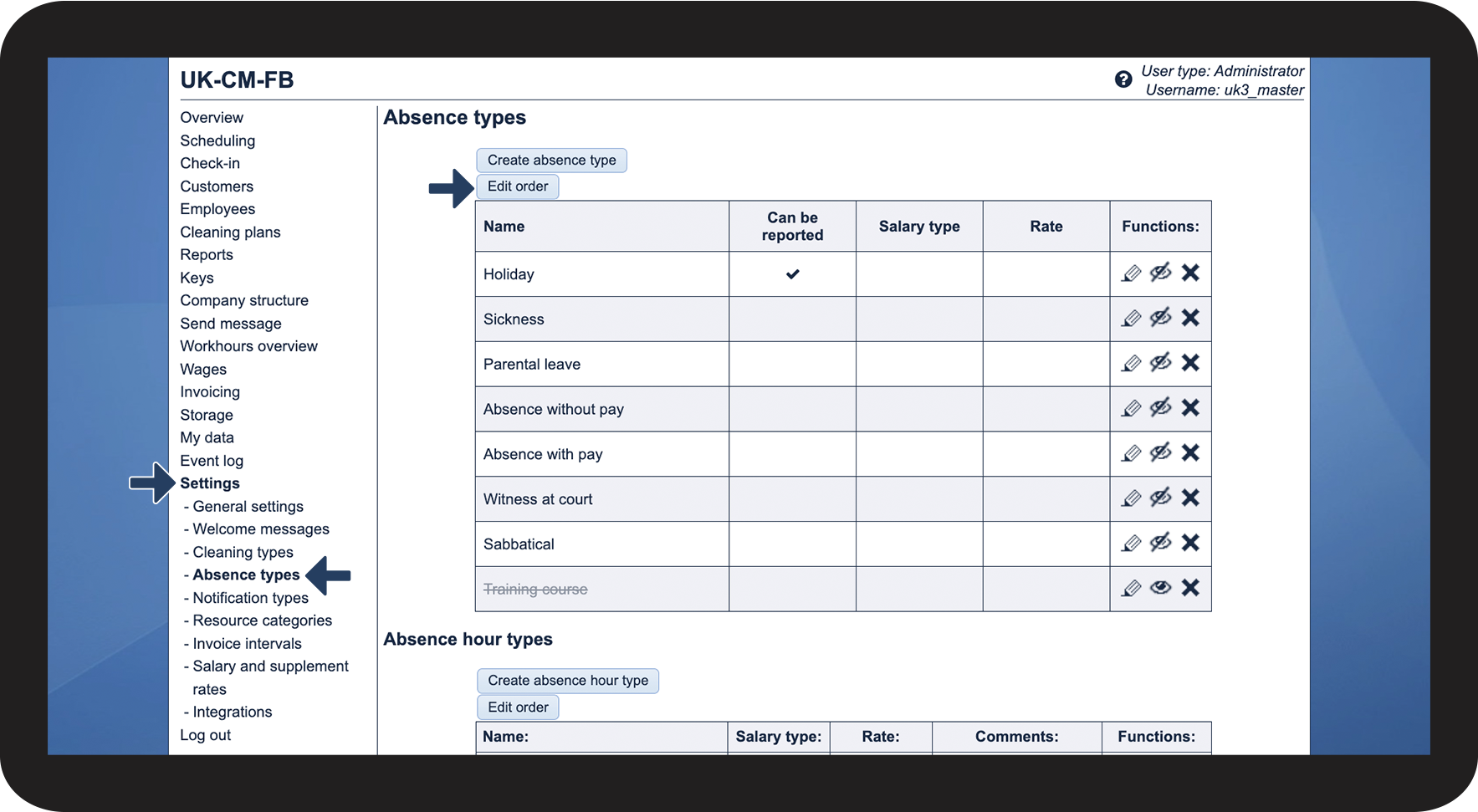The height and width of the screenshot is (812, 1478).
Task: Delete the Sickness absence type
Action: (1190, 319)
